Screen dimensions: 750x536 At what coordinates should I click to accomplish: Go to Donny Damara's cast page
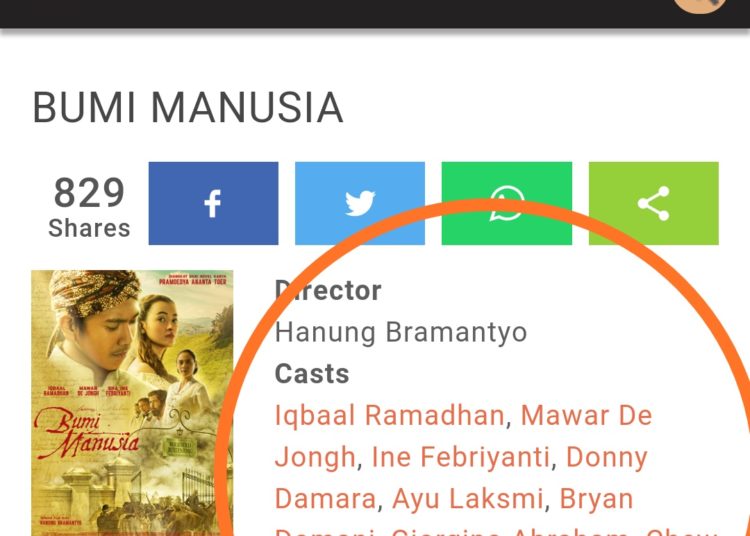click(461, 477)
